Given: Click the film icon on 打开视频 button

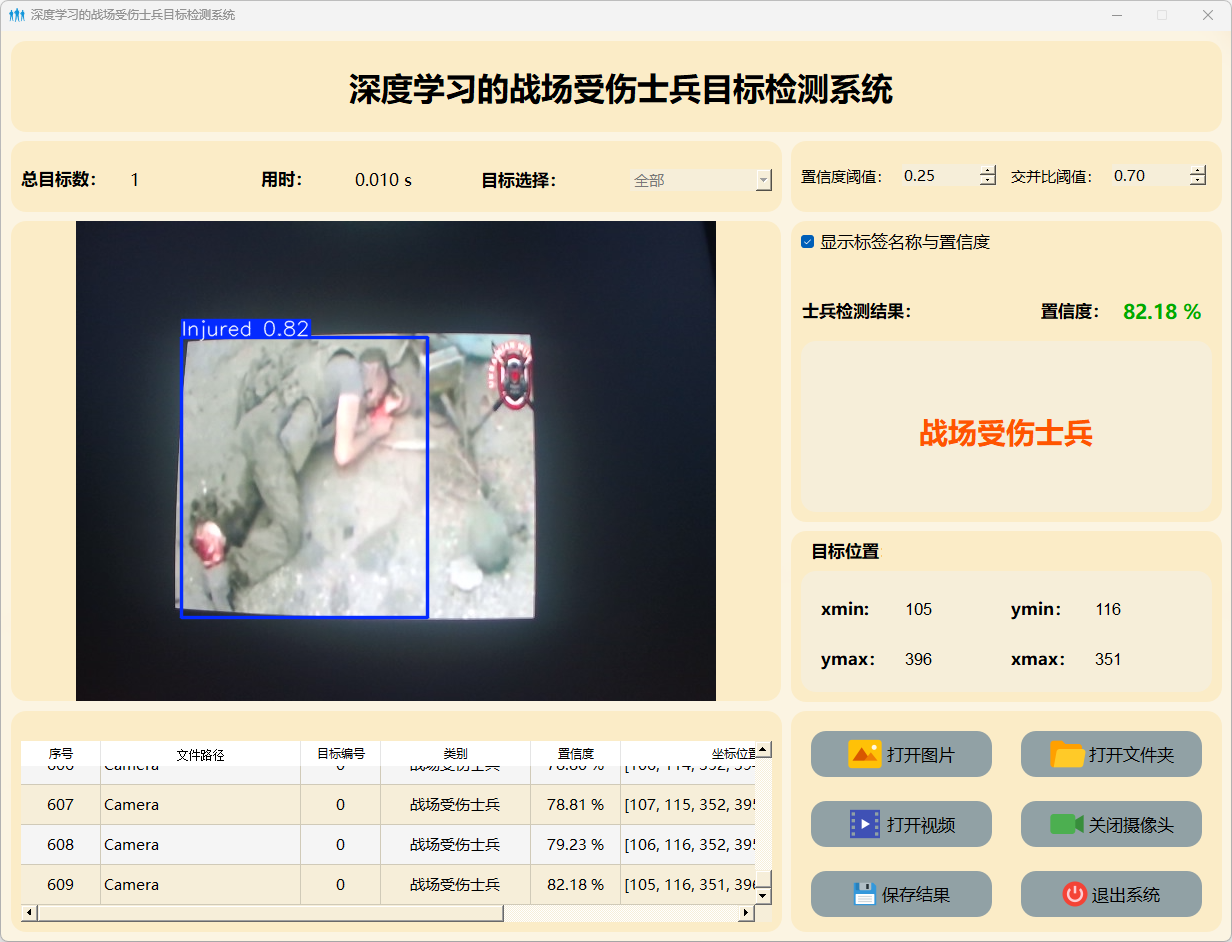Looking at the screenshot, I should pyautogui.click(x=864, y=824).
